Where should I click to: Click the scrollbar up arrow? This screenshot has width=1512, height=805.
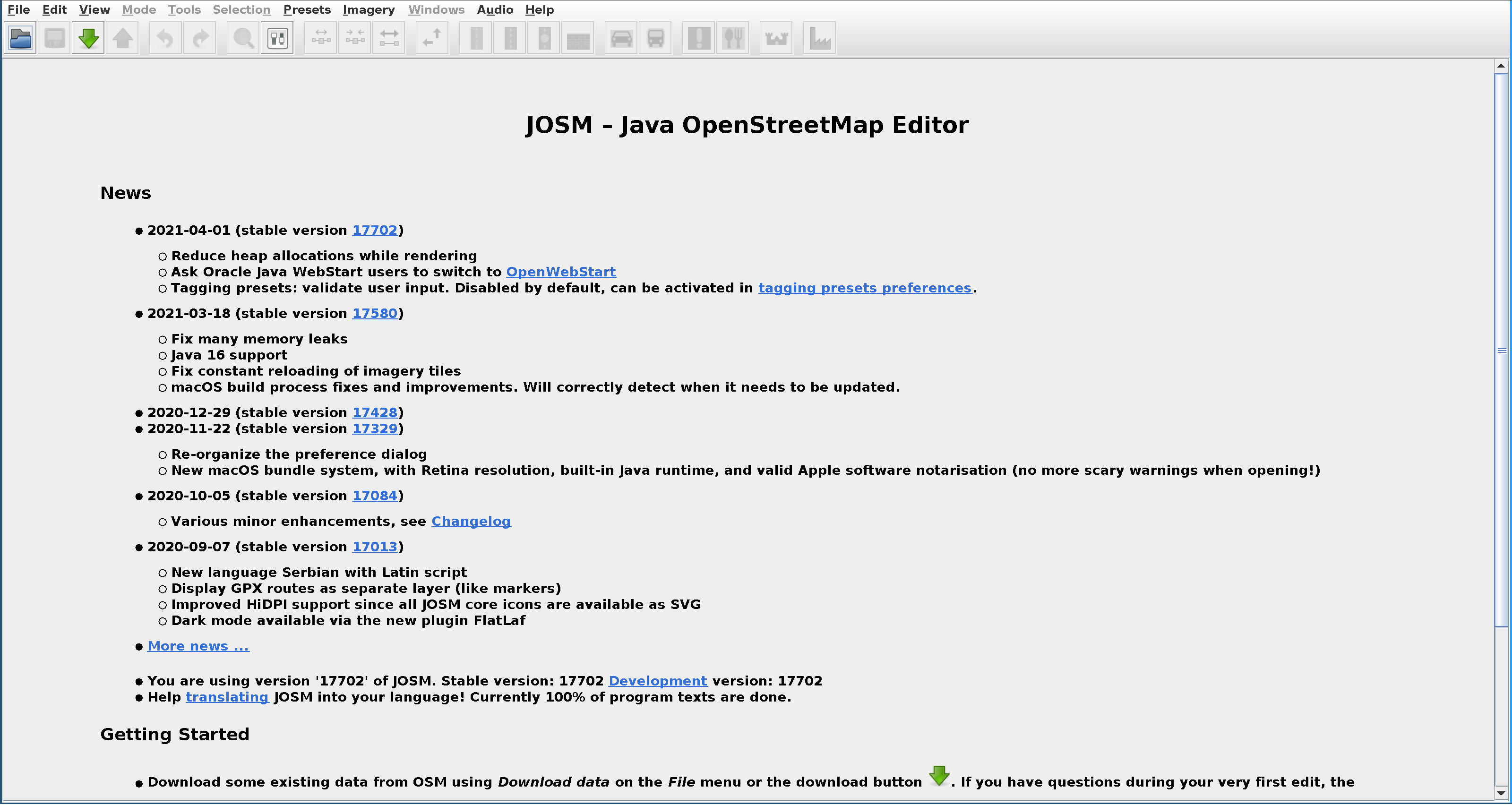pyautogui.click(x=1501, y=66)
